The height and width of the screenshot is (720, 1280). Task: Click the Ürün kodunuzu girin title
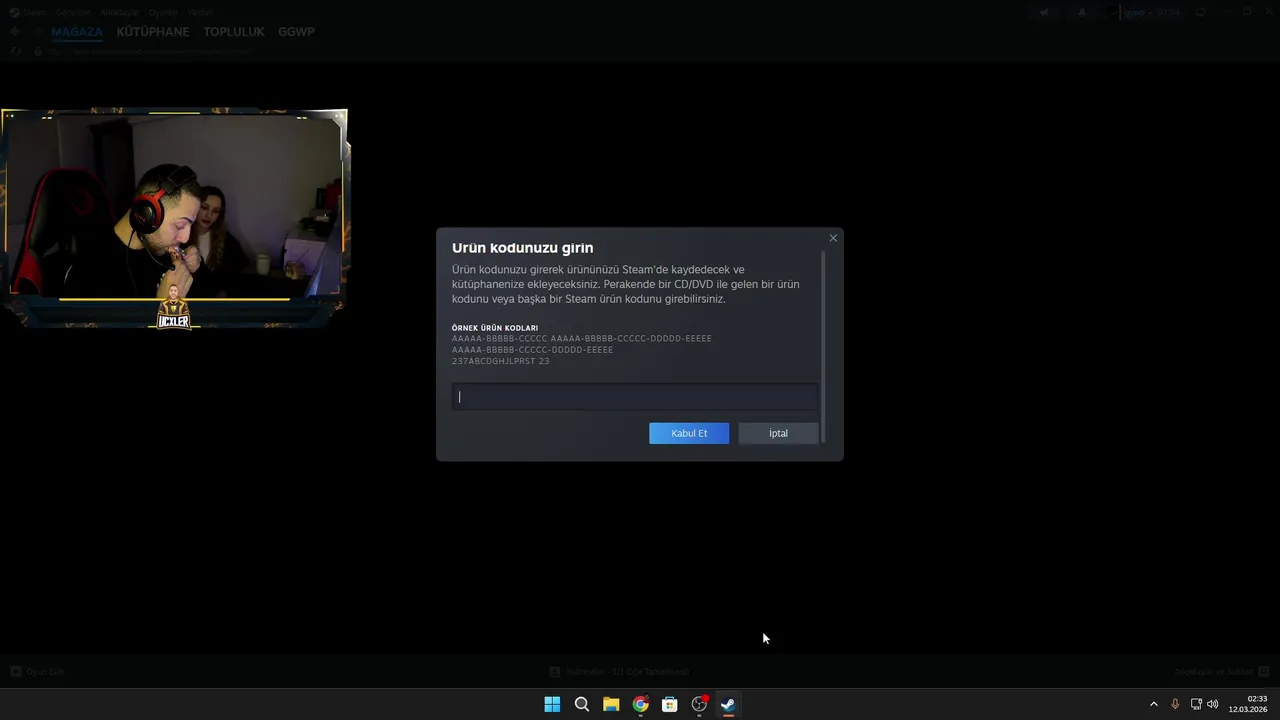523,248
